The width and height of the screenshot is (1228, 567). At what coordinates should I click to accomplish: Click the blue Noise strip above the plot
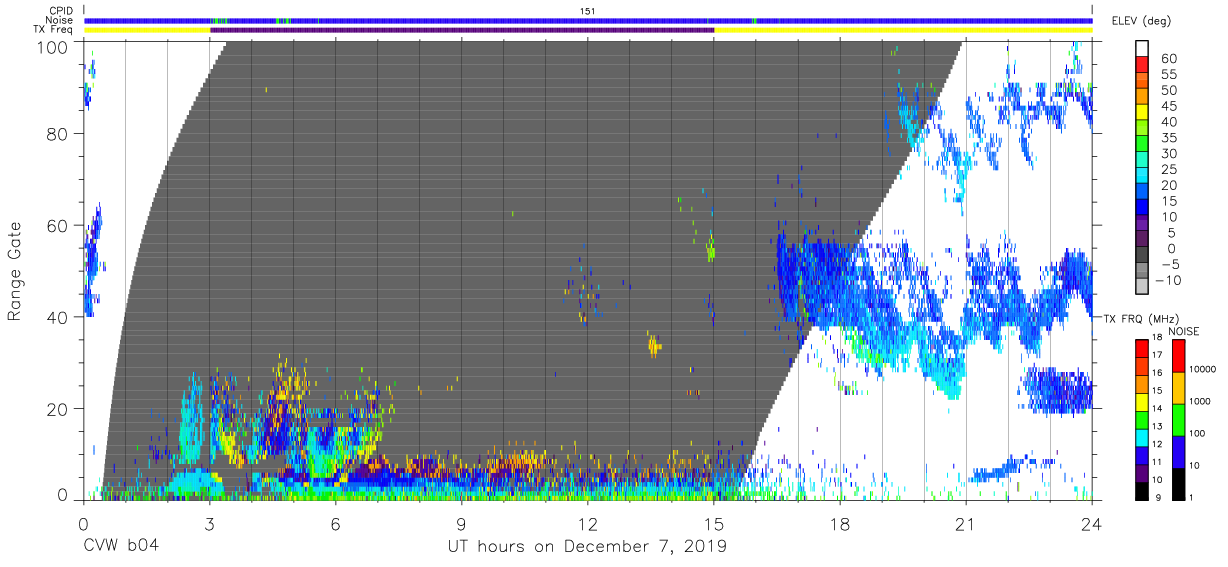point(587,20)
